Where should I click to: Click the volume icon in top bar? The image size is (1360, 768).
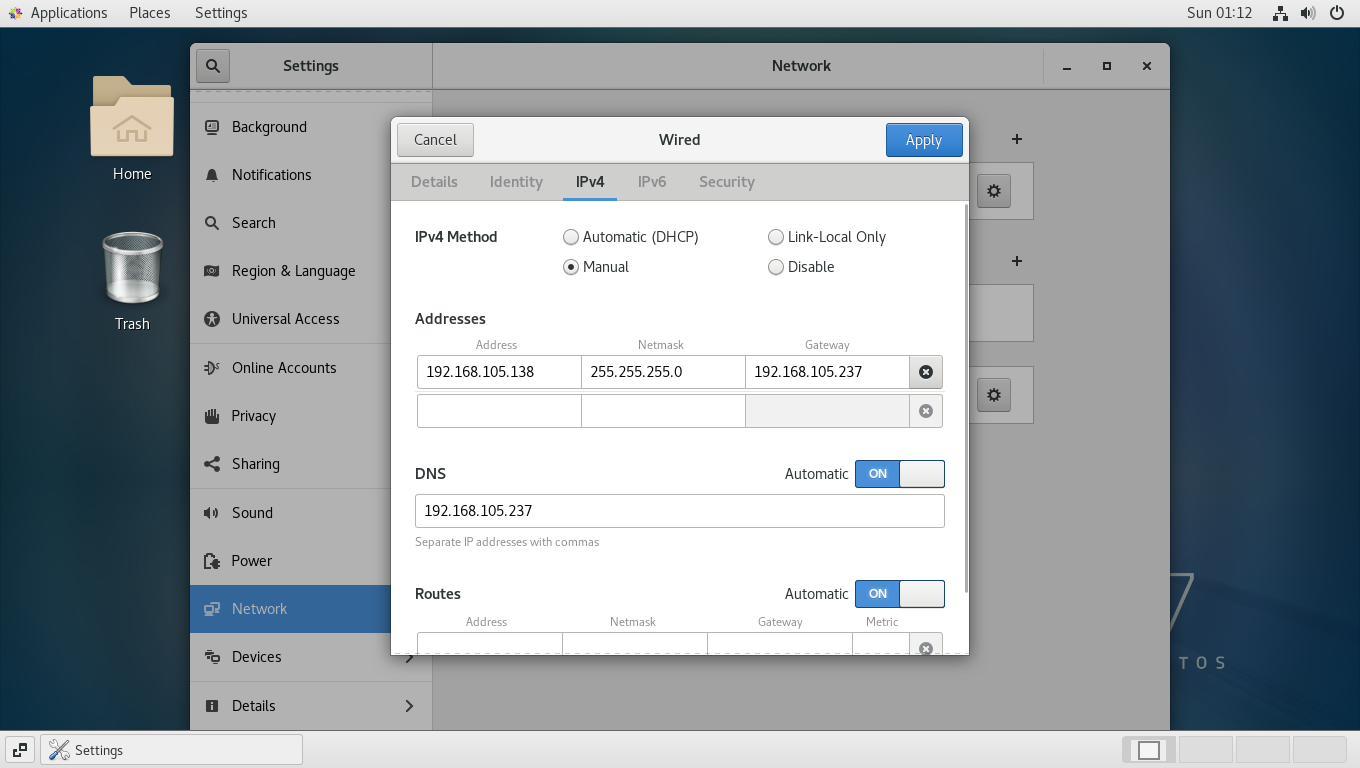pyautogui.click(x=1308, y=13)
